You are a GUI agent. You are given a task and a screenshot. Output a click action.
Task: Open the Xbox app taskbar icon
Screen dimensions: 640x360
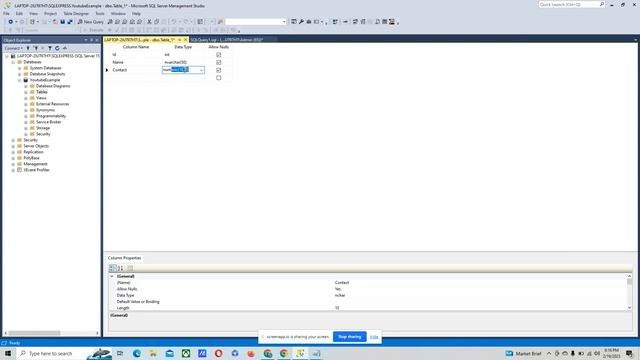tap(186, 353)
